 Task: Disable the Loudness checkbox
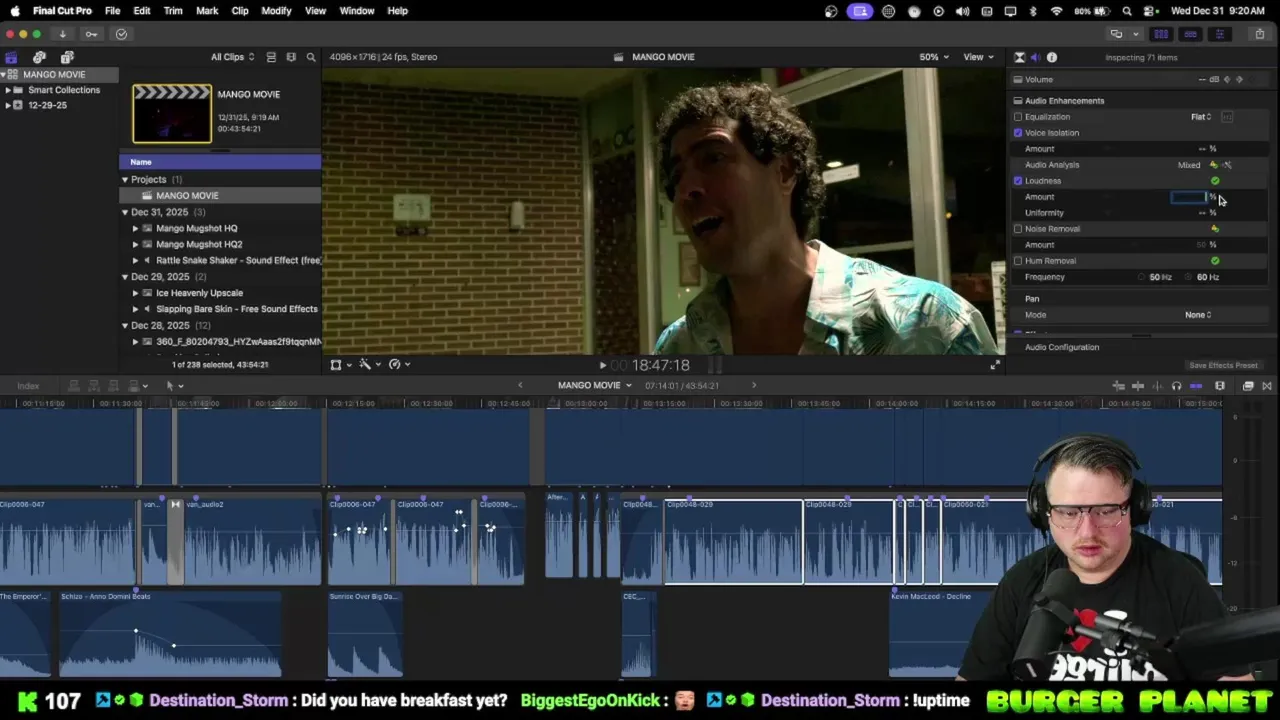coord(1018,181)
